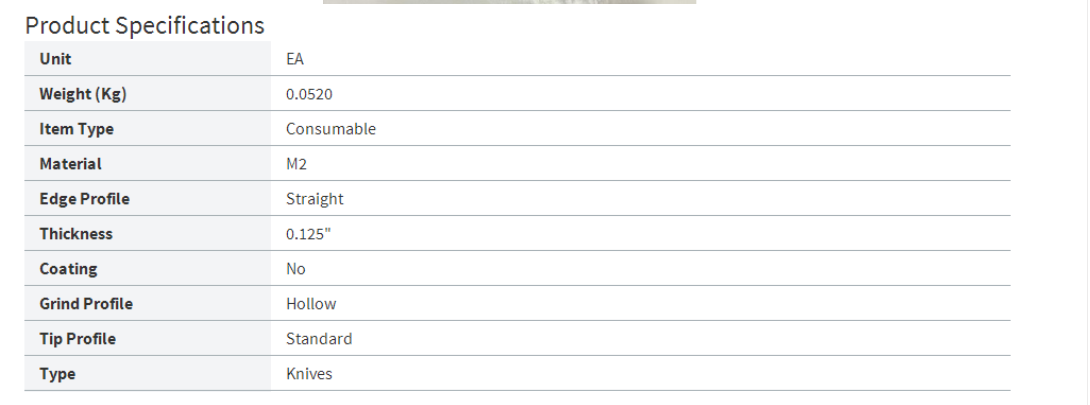Select the No coating value

pyautogui.click(x=296, y=269)
